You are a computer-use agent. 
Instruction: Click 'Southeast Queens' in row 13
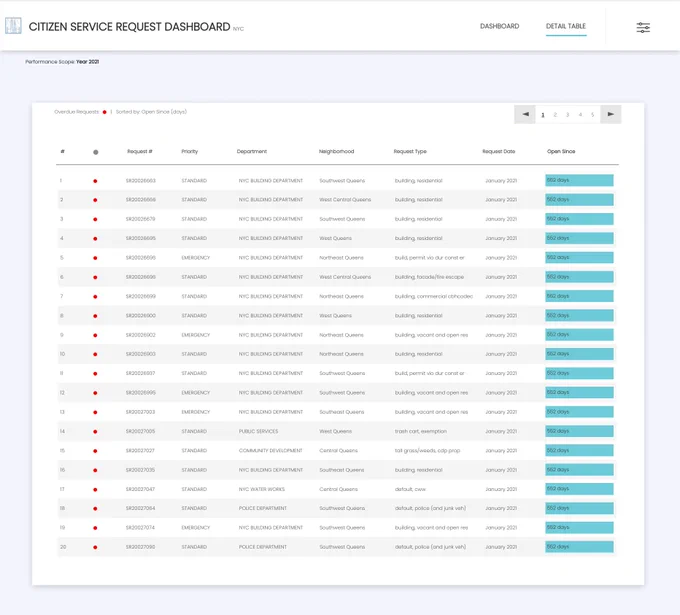coord(342,412)
